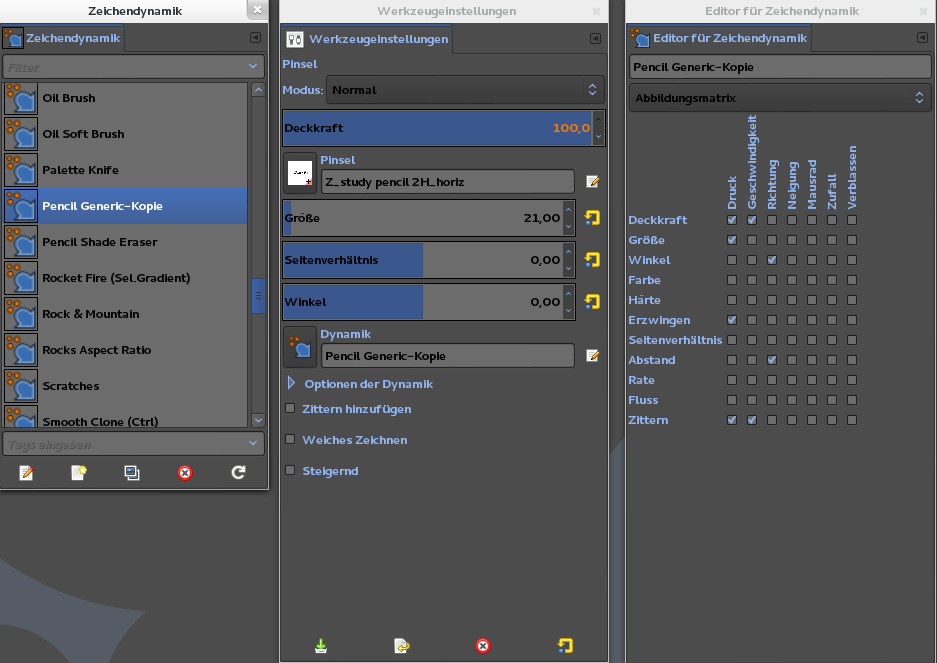
Task: Select Rocks Aspect Ratio dynamics
Action: click(x=125, y=350)
